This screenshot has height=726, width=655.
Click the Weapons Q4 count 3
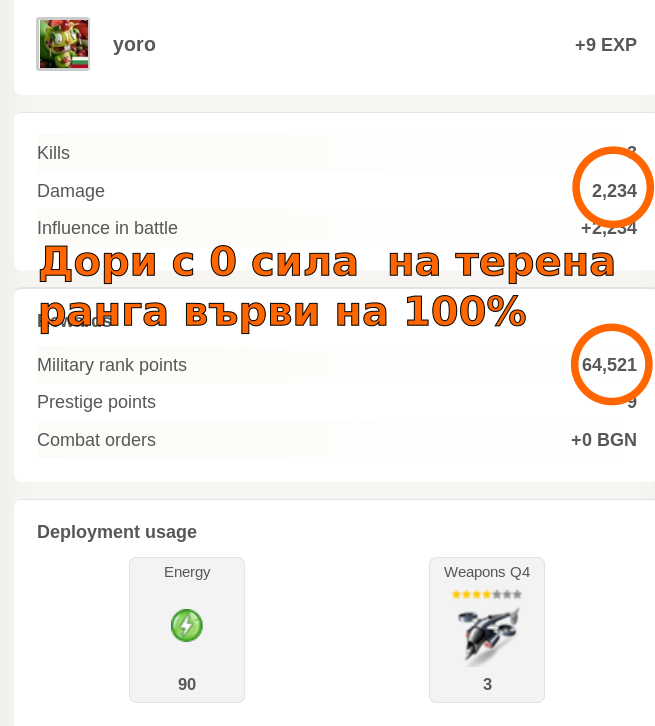click(487, 684)
